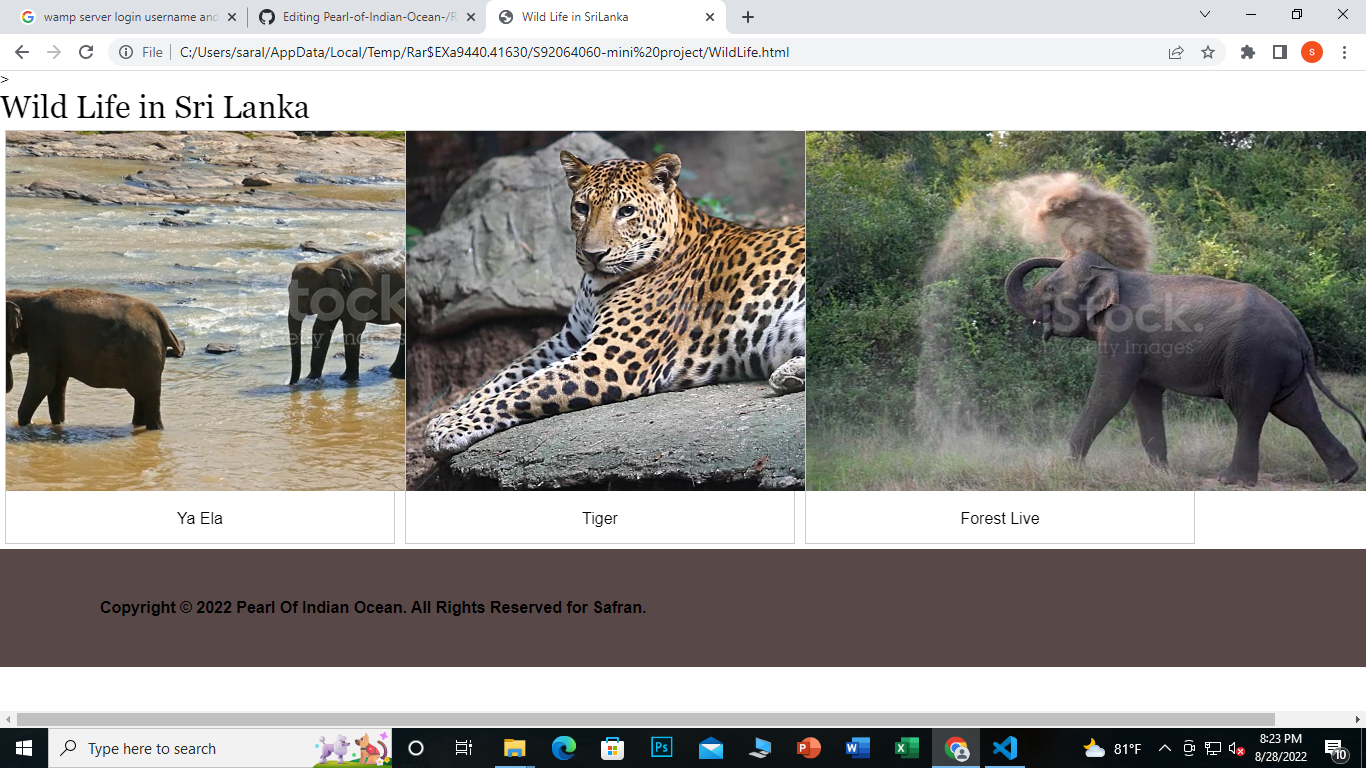Click the share icon in the address bar
This screenshot has width=1366, height=768.
[1177, 51]
